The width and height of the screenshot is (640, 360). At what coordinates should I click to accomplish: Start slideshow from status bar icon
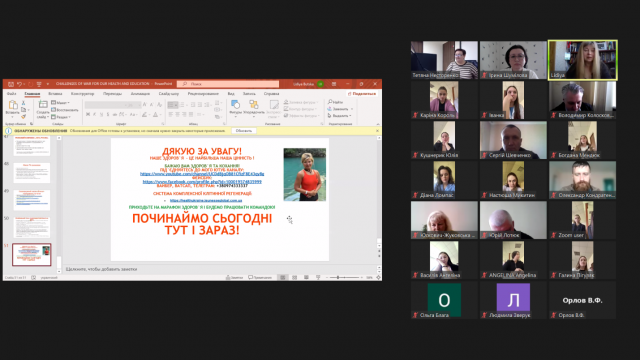point(318,278)
